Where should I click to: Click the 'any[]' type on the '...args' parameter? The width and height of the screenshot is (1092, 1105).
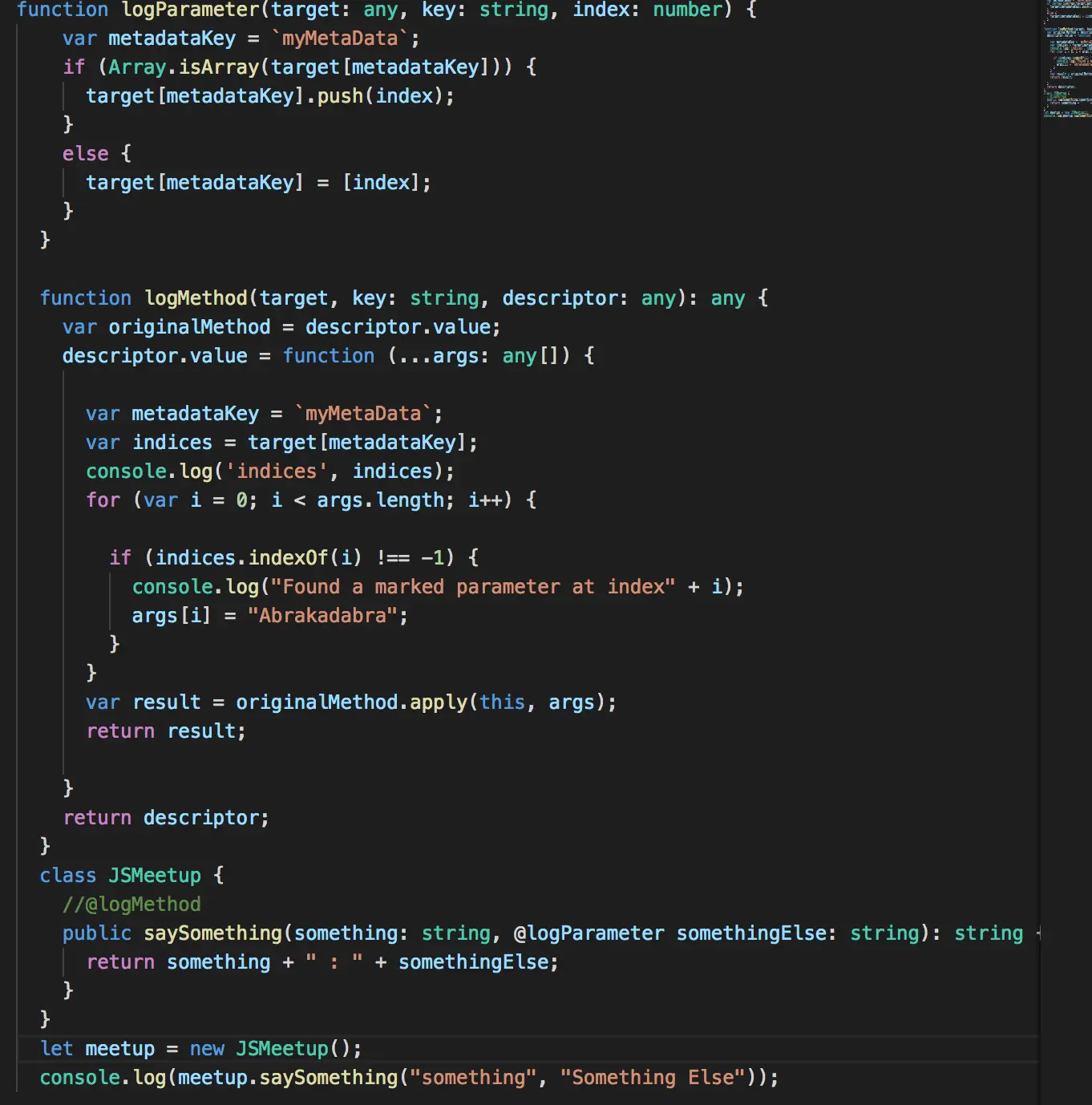pyautogui.click(x=531, y=356)
